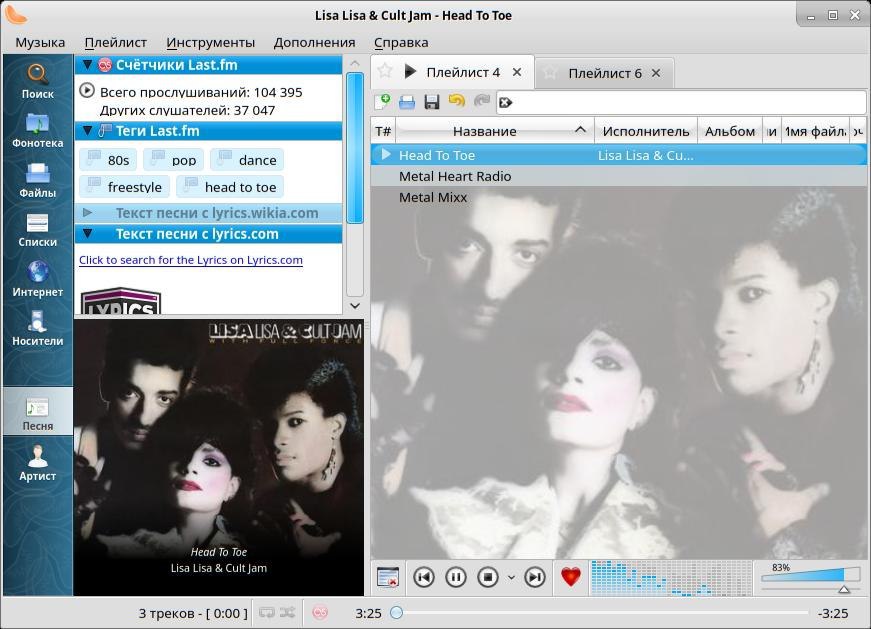Viewport: 871px width, 629px height.
Task: Open the Интернет sidebar tab
Action: coord(37,279)
